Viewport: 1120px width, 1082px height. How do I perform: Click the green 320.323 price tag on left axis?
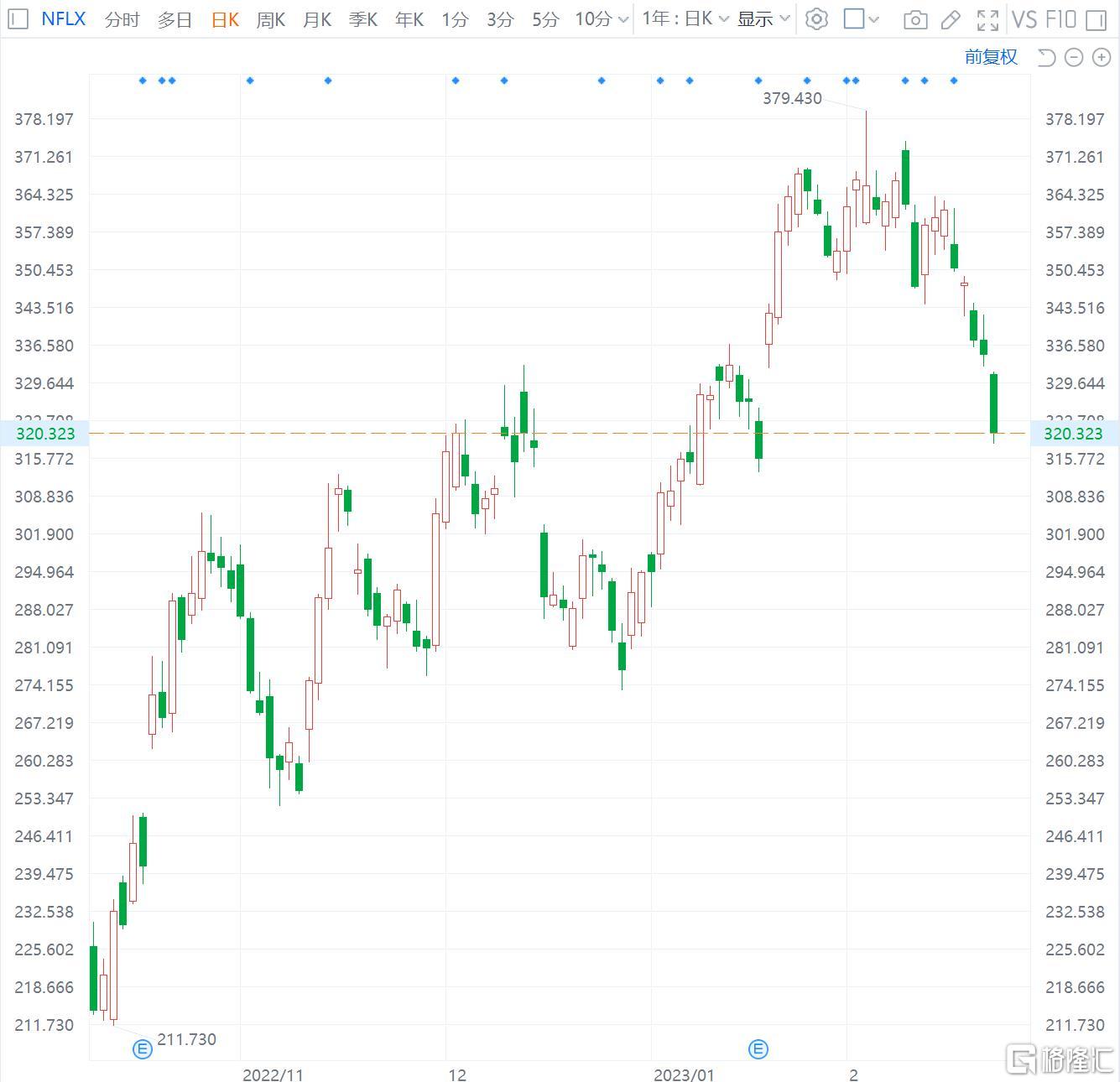[x=45, y=434]
